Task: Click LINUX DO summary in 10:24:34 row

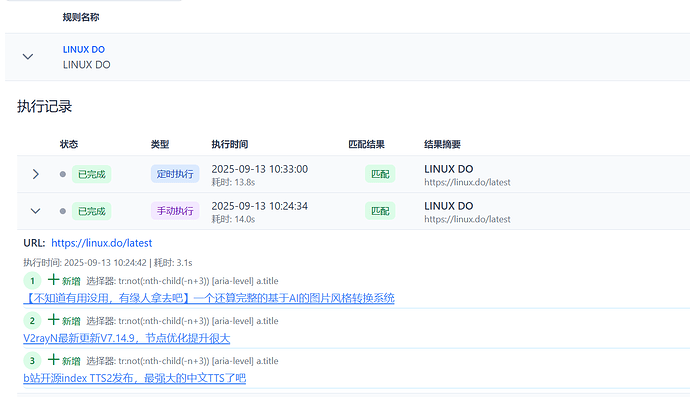Action: [449, 206]
